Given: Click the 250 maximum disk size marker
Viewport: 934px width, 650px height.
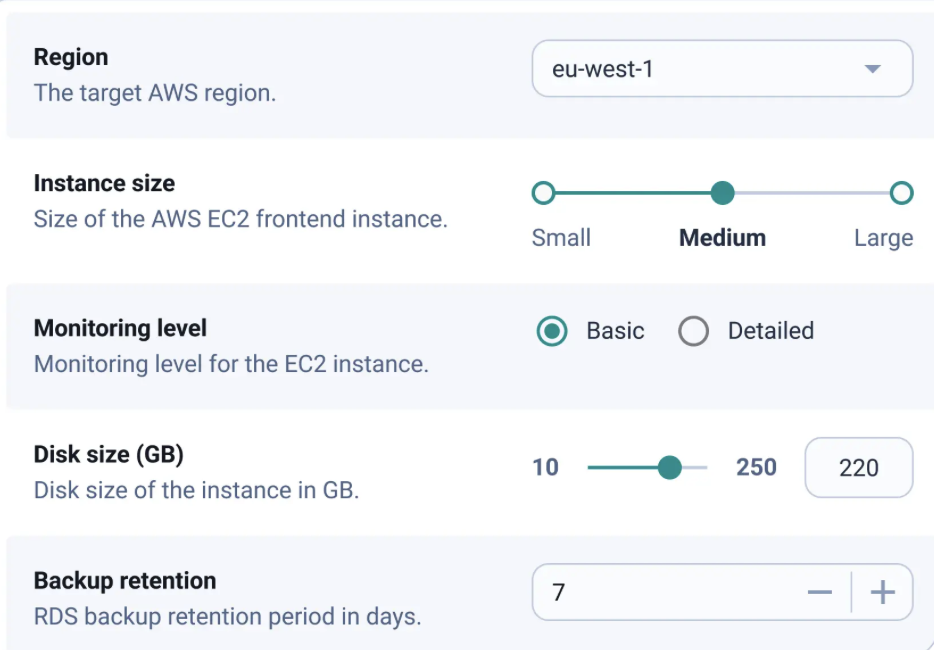Looking at the screenshot, I should (755, 467).
